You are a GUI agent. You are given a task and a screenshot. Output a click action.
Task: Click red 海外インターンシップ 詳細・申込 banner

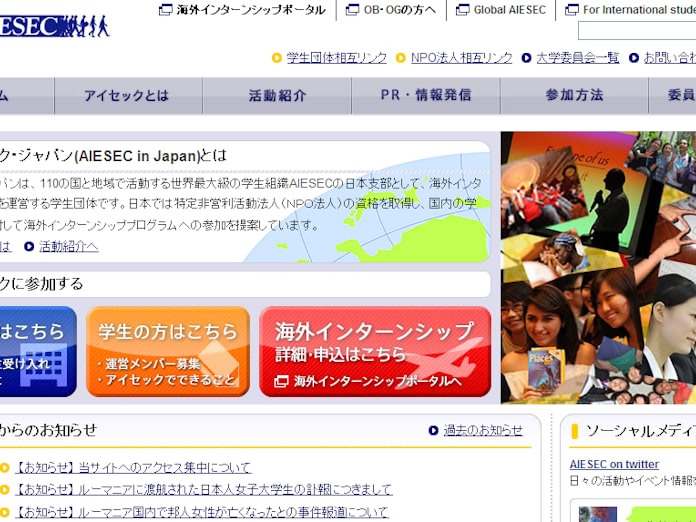pyautogui.click(x=375, y=351)
